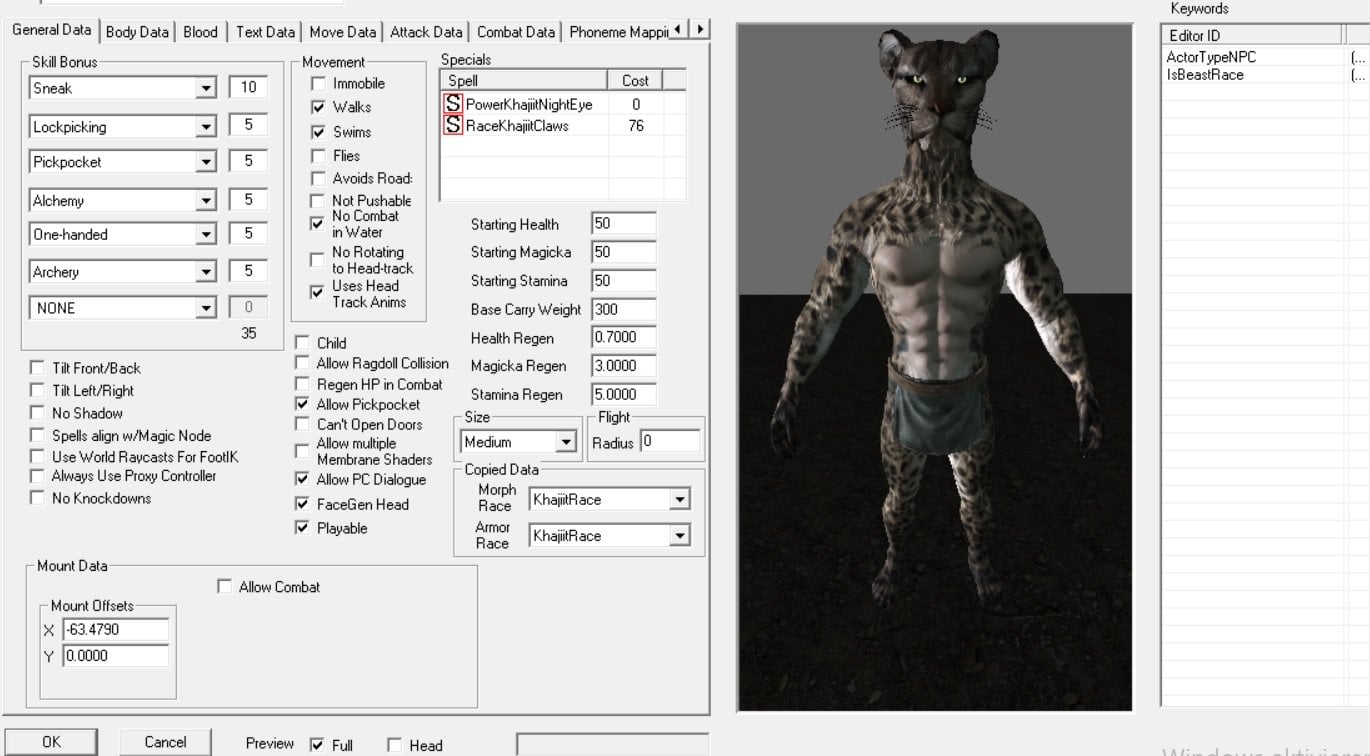Select the General Data tab

coord(51,30)
